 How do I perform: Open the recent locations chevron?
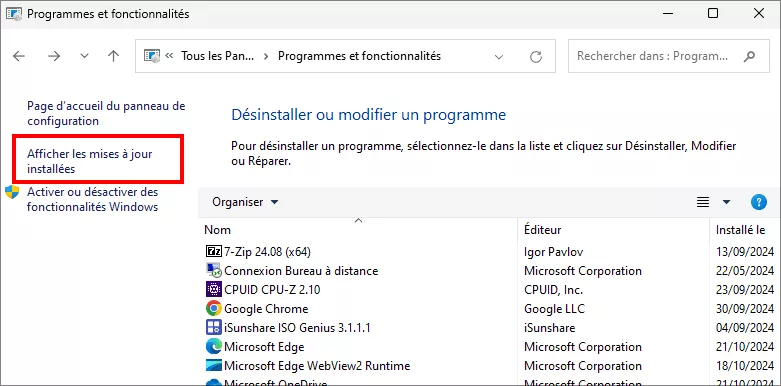click(85, 56)
